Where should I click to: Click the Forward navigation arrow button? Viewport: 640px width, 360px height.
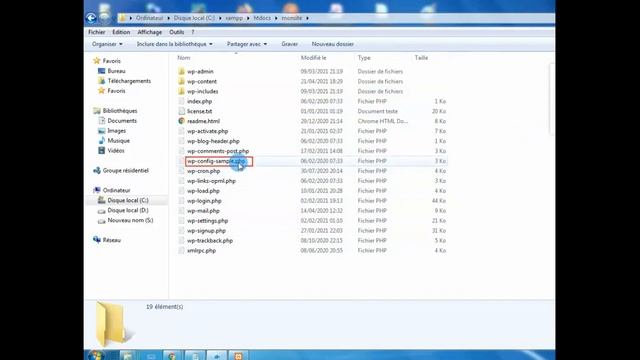click(x=104, y=18)
